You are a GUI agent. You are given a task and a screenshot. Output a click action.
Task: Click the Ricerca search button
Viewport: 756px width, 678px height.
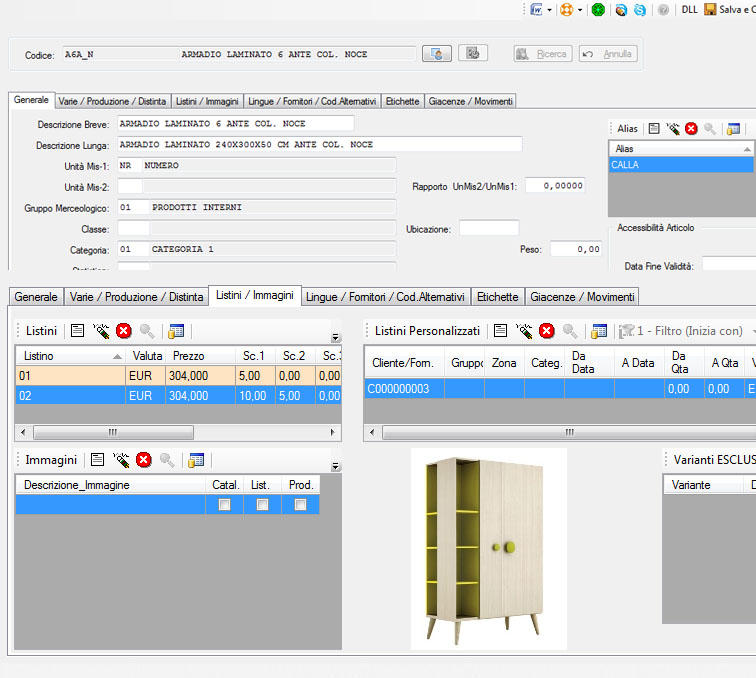tap(543, 54)
